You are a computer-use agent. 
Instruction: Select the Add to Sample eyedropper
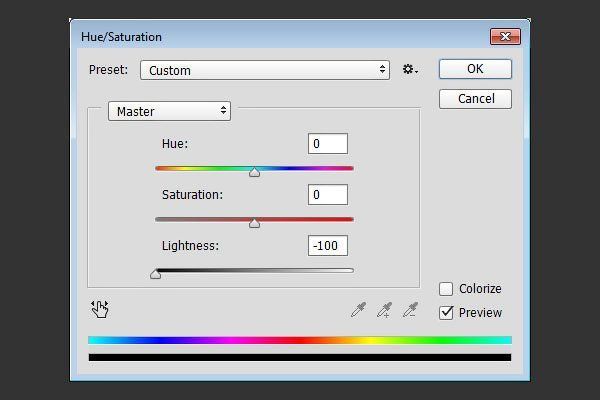(x=385, y=310)
